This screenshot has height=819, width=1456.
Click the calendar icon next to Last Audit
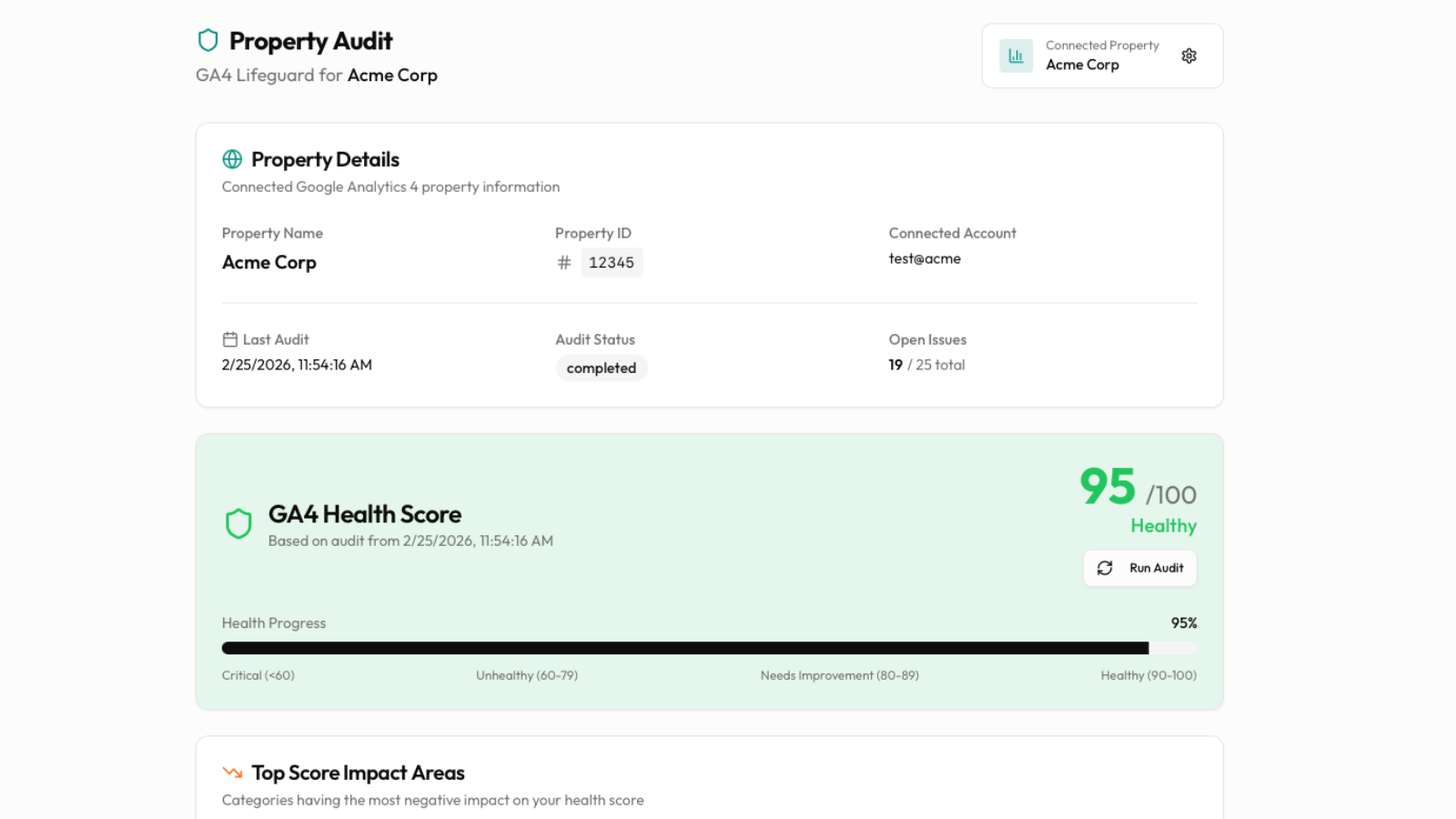tap(230, 339)
